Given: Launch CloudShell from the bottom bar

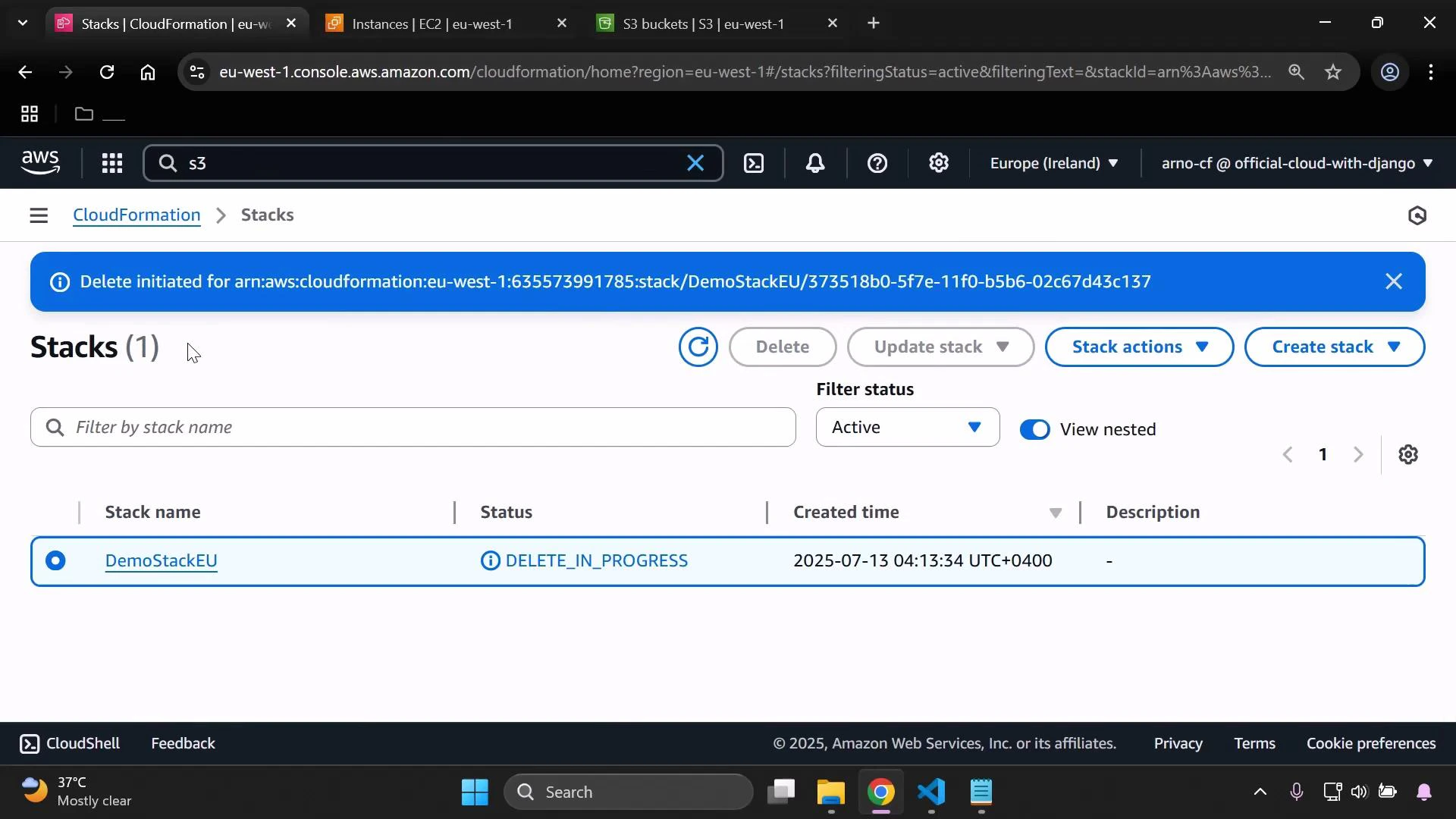Looking at the screenshot, I should click(x=69, y=743).
